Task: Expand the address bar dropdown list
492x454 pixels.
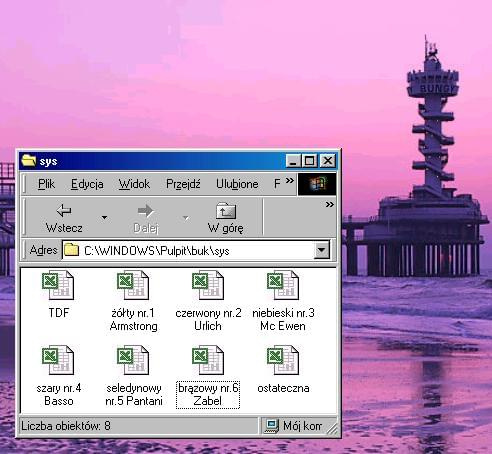Action: [x=322, y=250]
